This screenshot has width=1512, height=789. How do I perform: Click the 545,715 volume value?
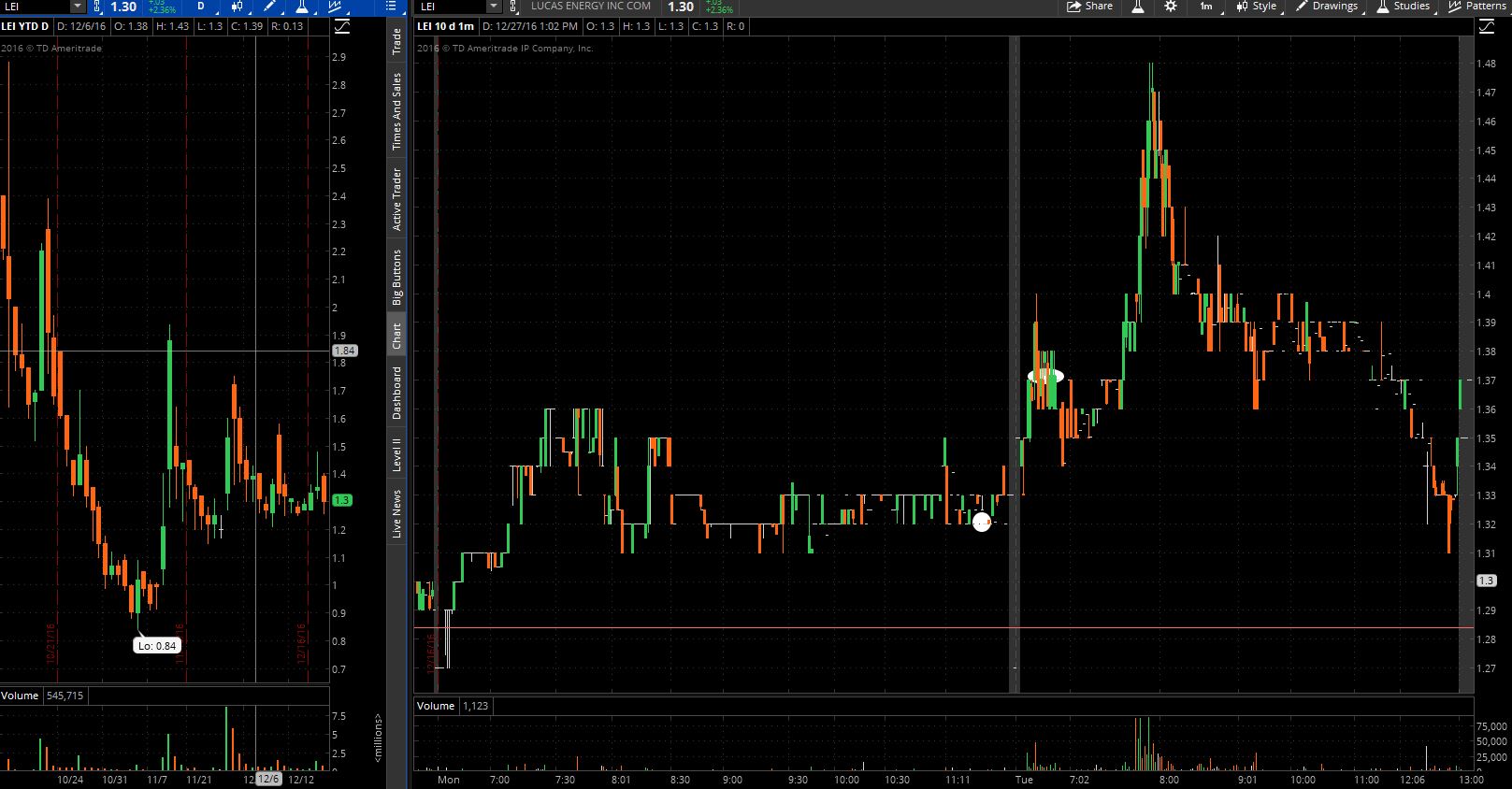(x=64, y=696)
